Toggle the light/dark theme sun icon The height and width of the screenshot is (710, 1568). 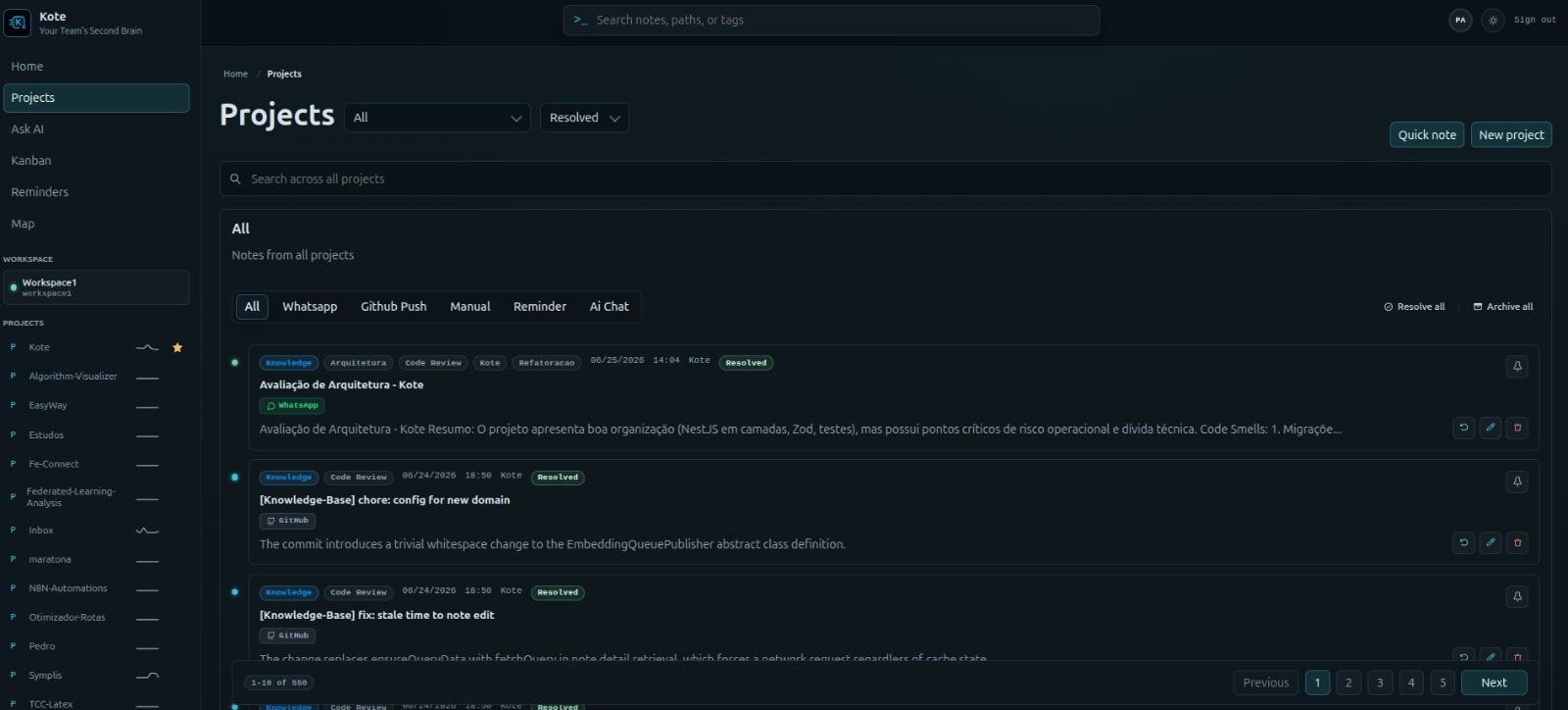[1493, 20]
